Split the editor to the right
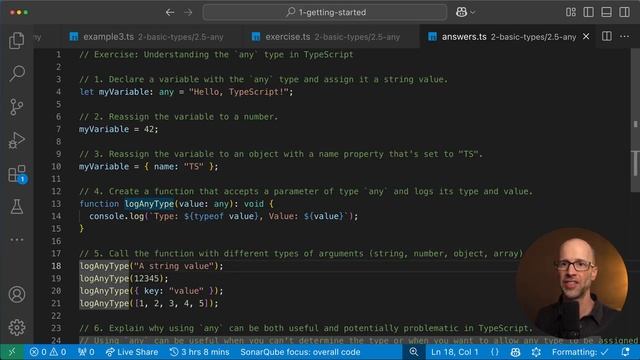The width and height of the screenshot is (640, 360). 607,36
